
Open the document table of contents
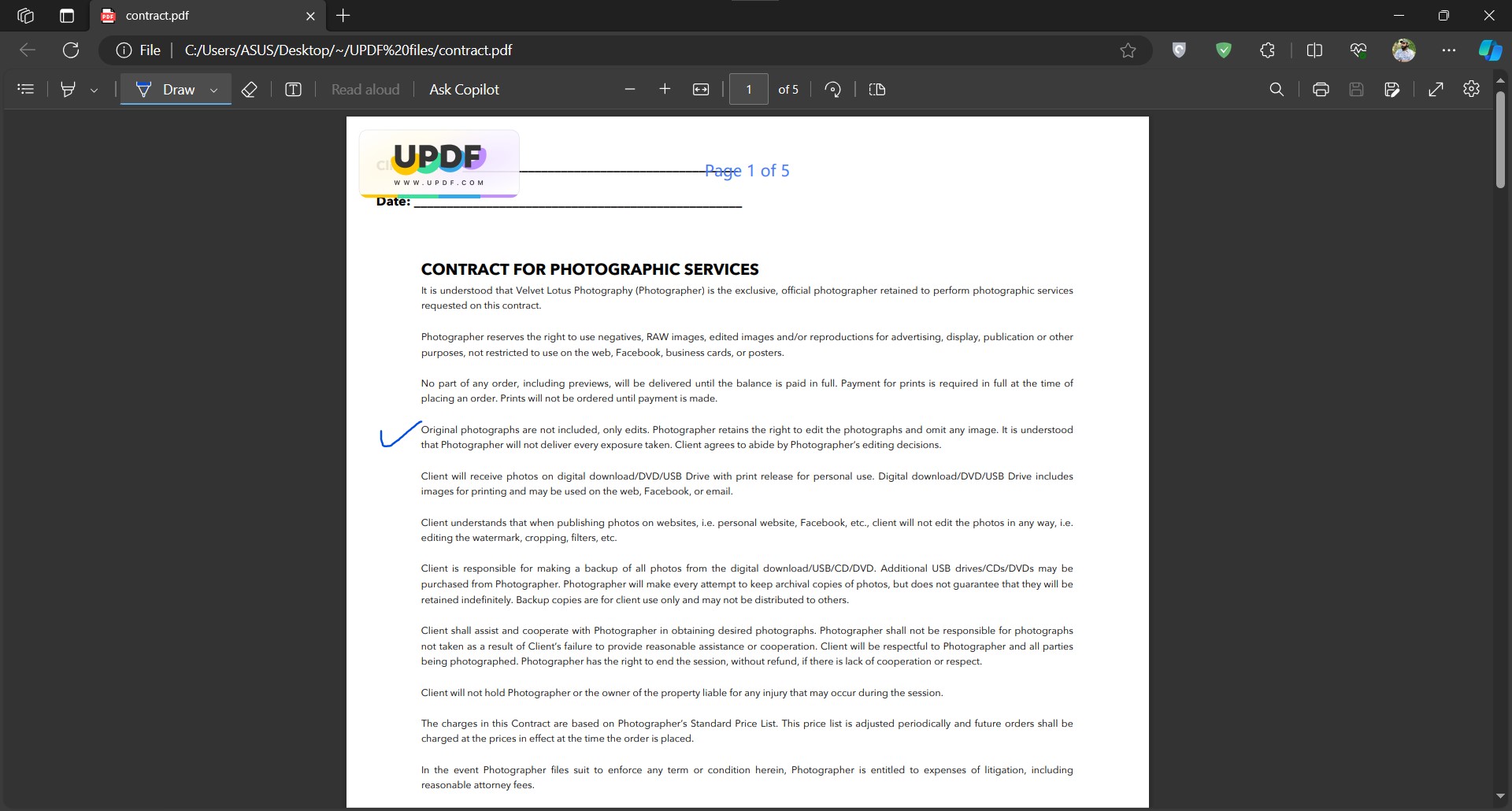(26, 89)
